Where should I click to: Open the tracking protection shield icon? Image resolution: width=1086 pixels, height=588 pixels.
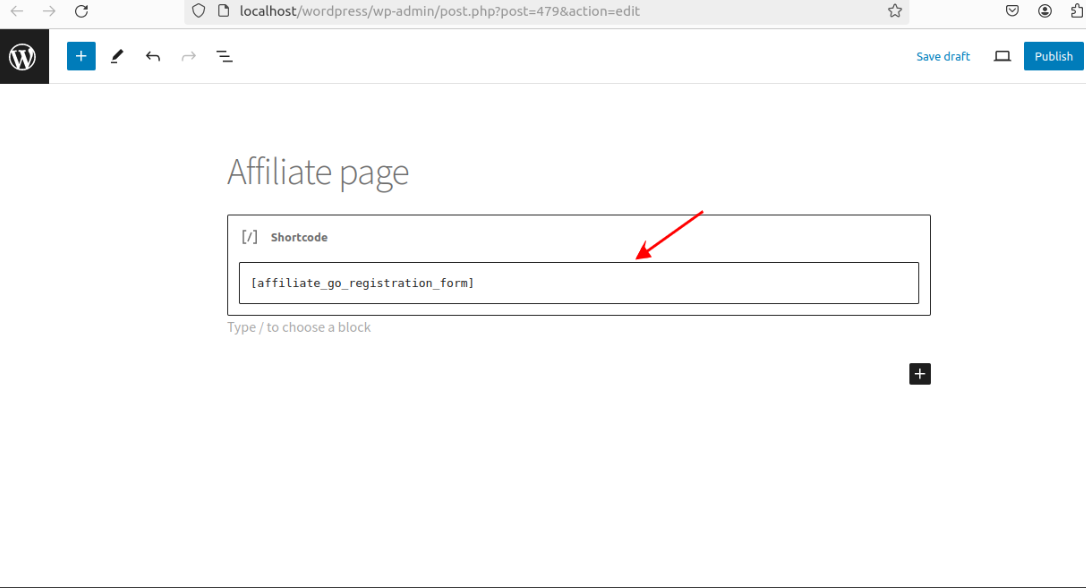(x=198, y=11)
